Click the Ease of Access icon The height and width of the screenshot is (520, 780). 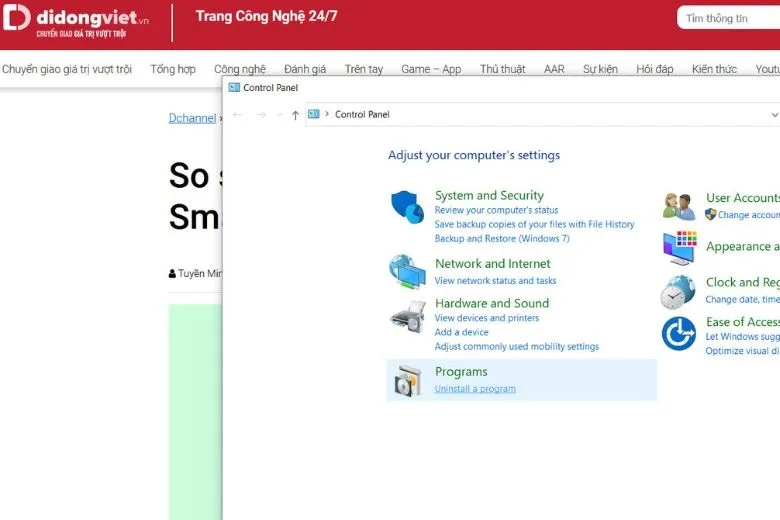pyautogui.click(x=679, y=333)
